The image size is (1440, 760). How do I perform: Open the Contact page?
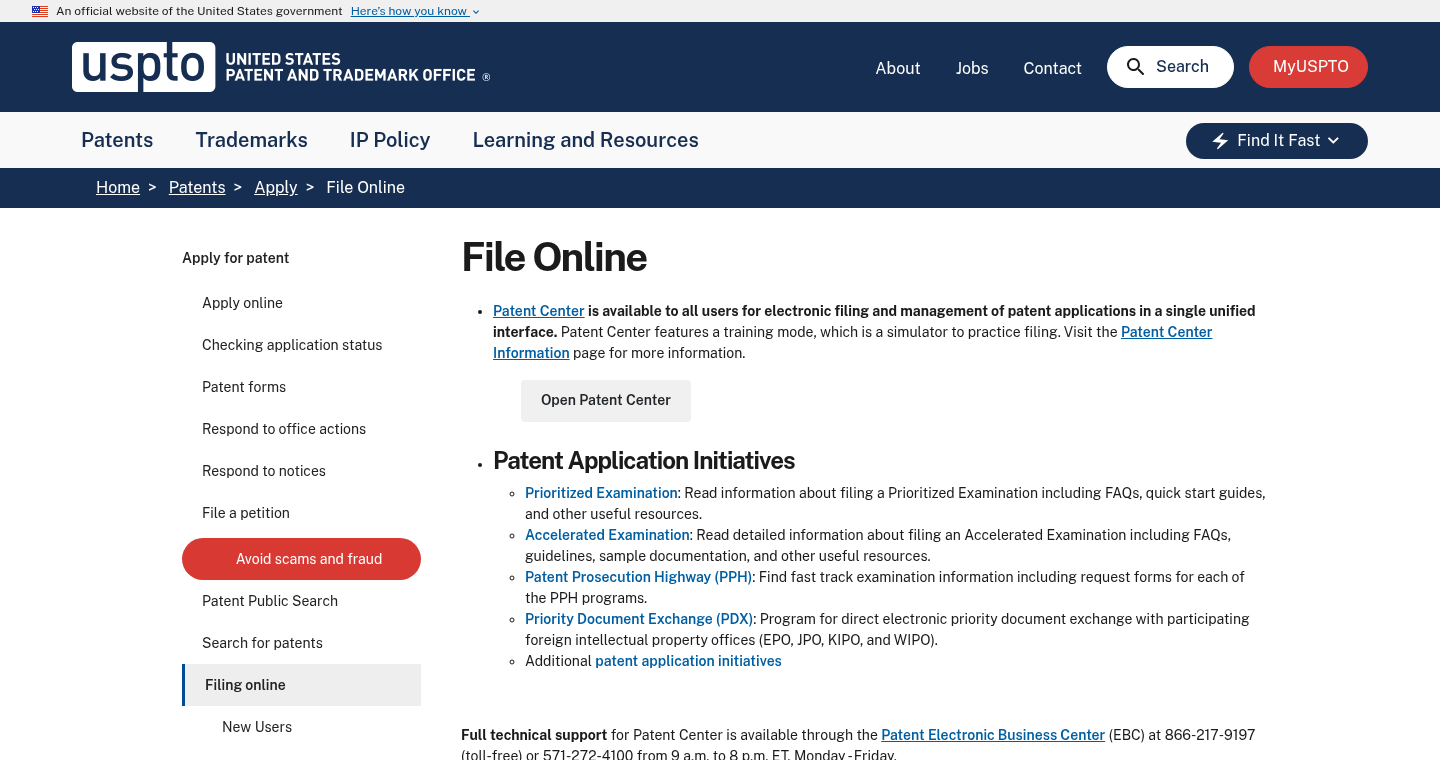(1052, 68)
